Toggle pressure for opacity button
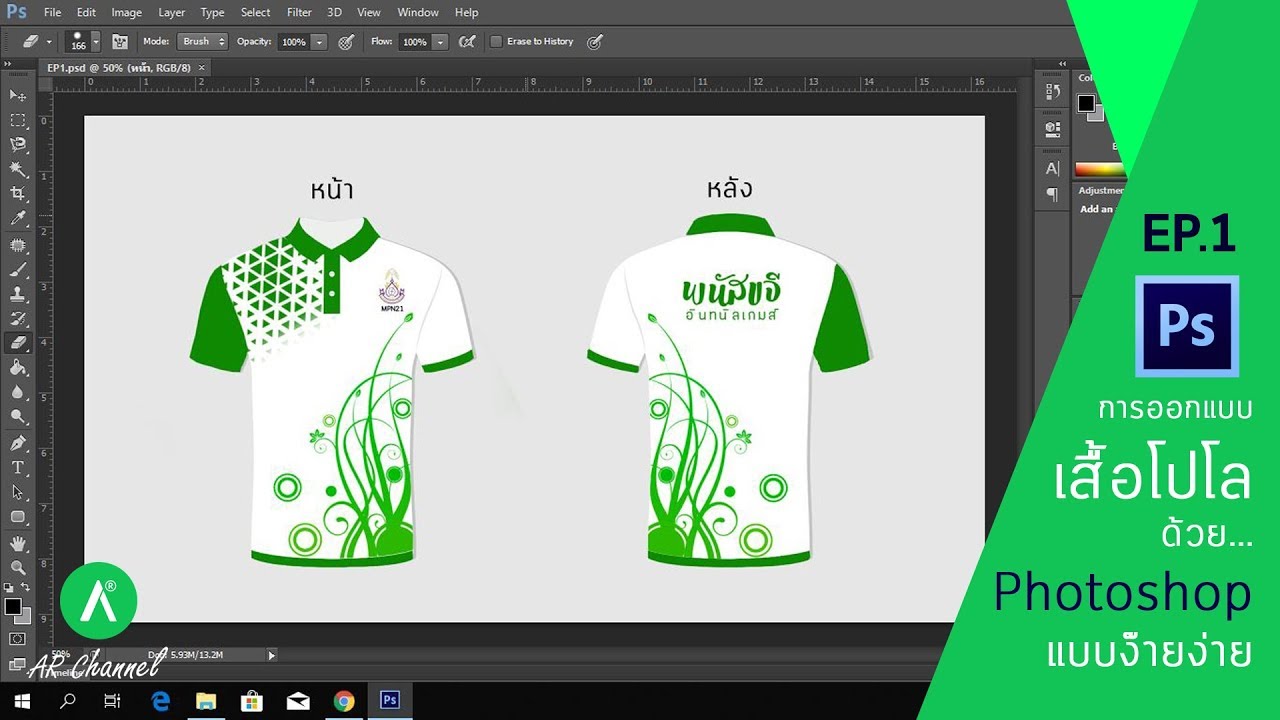1280x720 pixels. [x=346, y=42]
